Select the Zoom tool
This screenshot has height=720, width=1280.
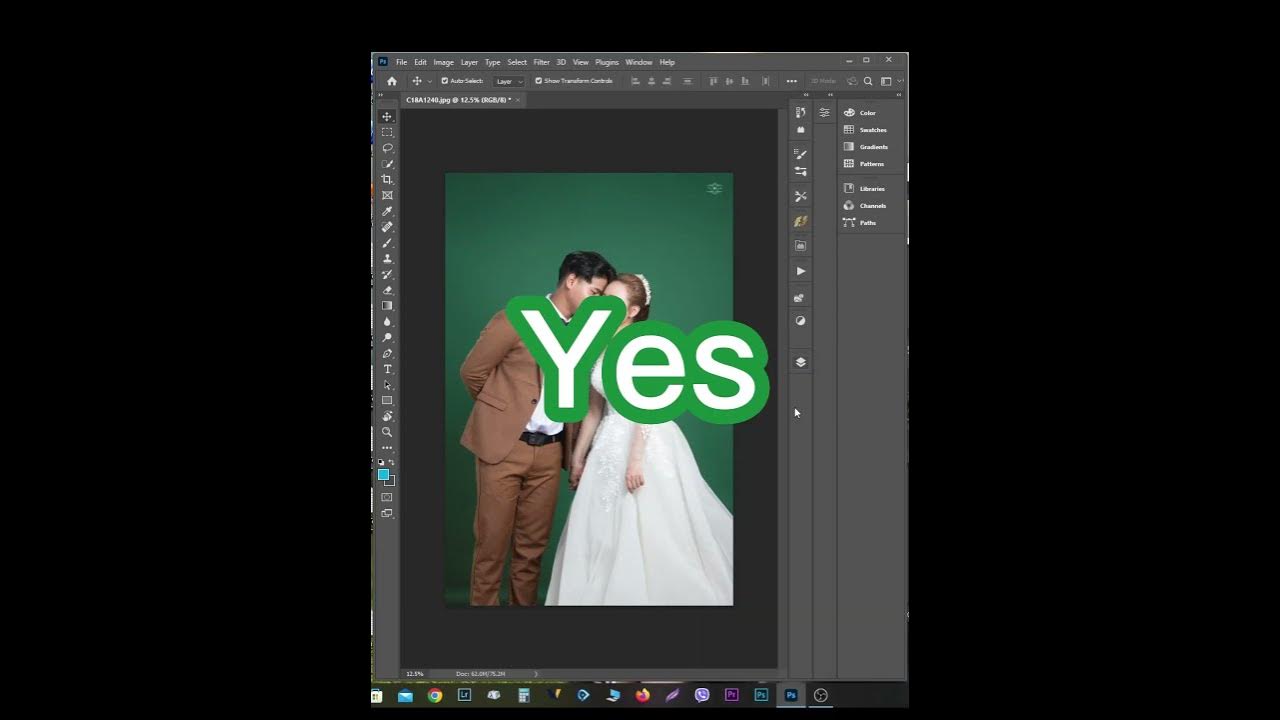pyautogui.click(x=387, y=432)
